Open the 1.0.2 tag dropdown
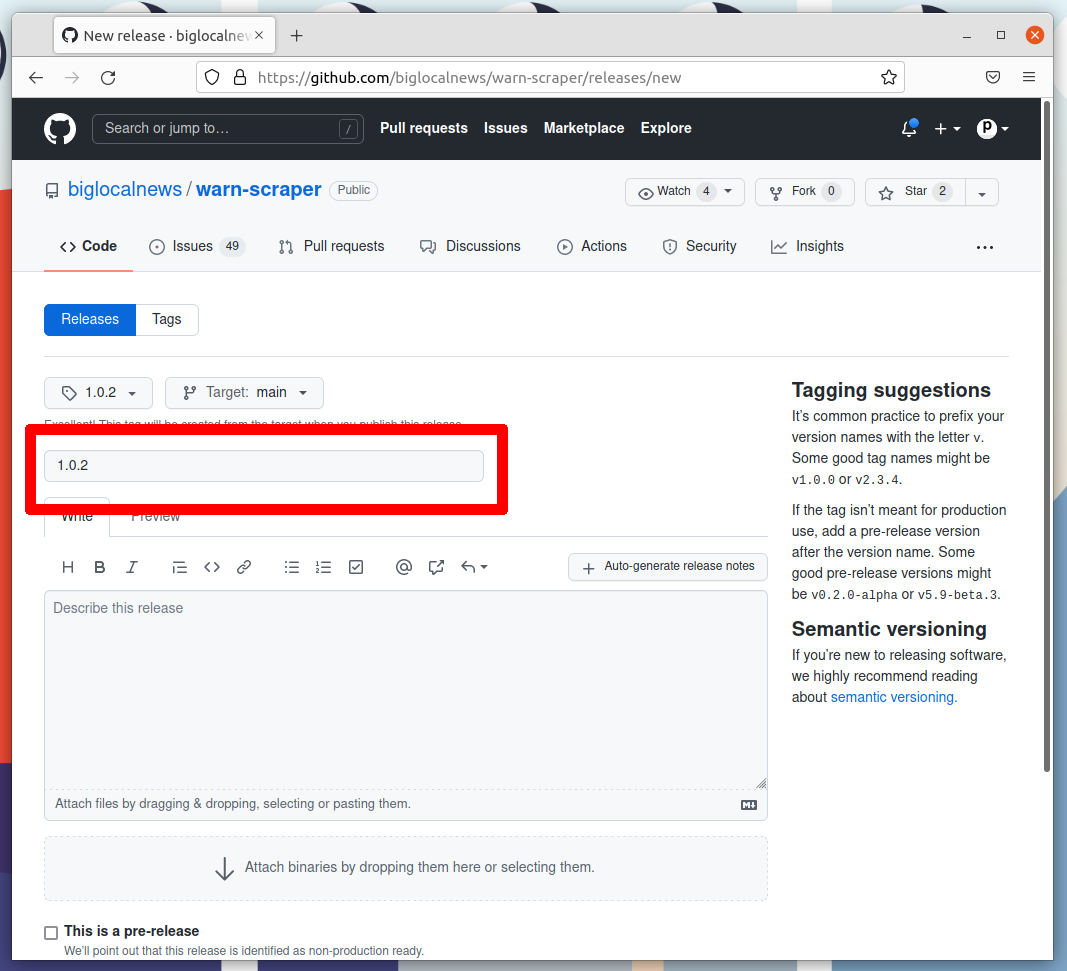 tap(99, 393)
